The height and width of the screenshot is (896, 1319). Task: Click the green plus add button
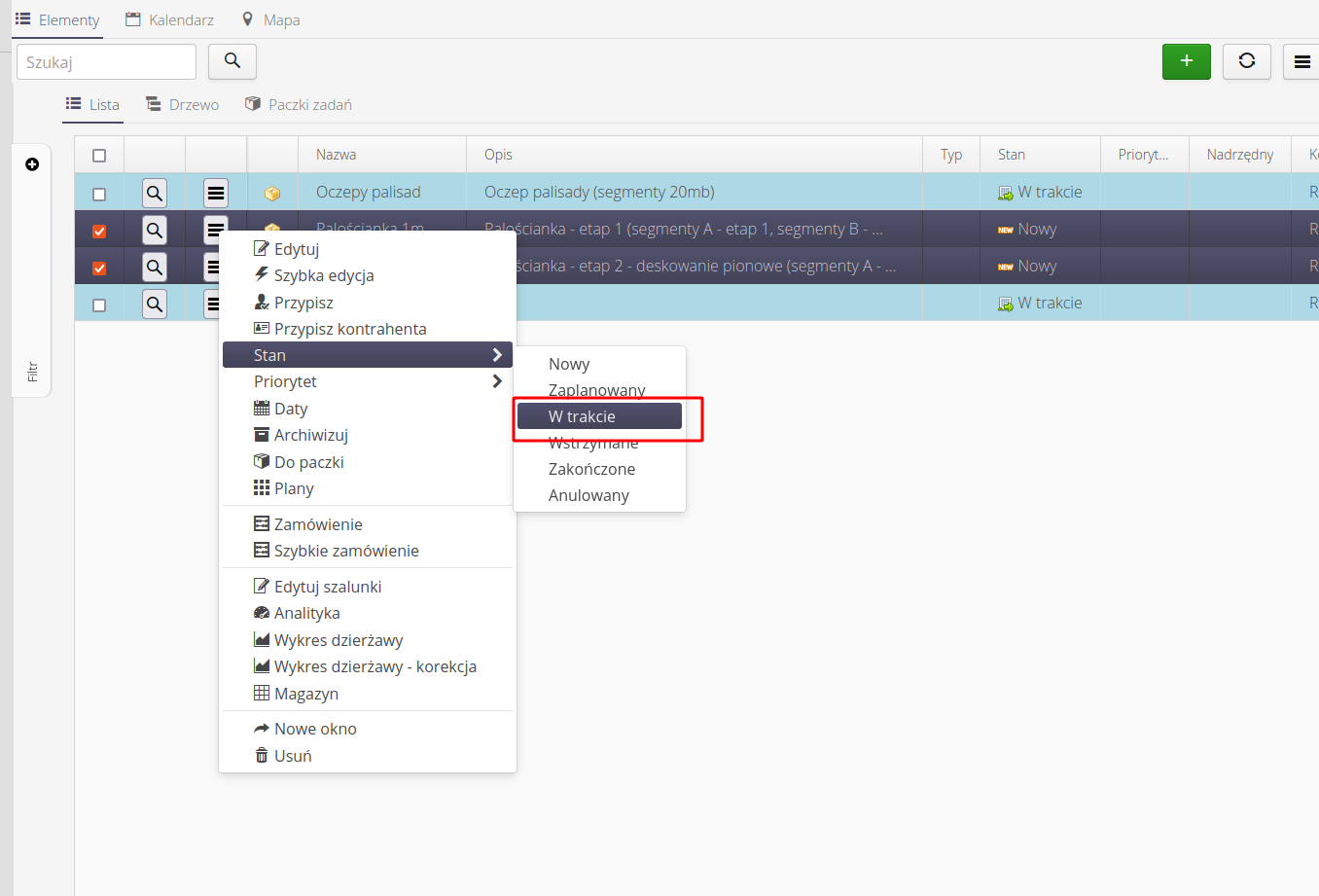click(x=1186, y=61)
